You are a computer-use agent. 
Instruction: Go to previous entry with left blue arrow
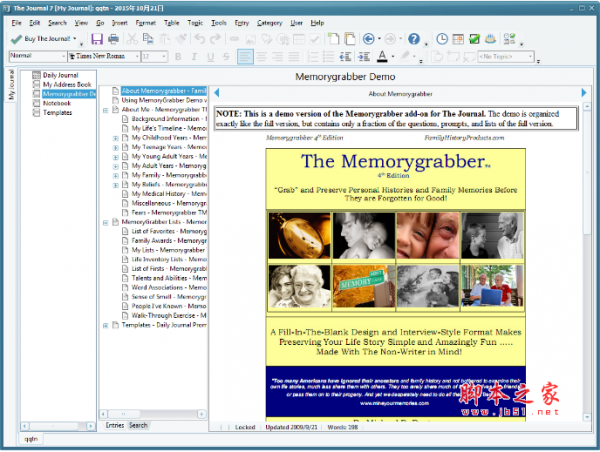(x=217, y=93)
